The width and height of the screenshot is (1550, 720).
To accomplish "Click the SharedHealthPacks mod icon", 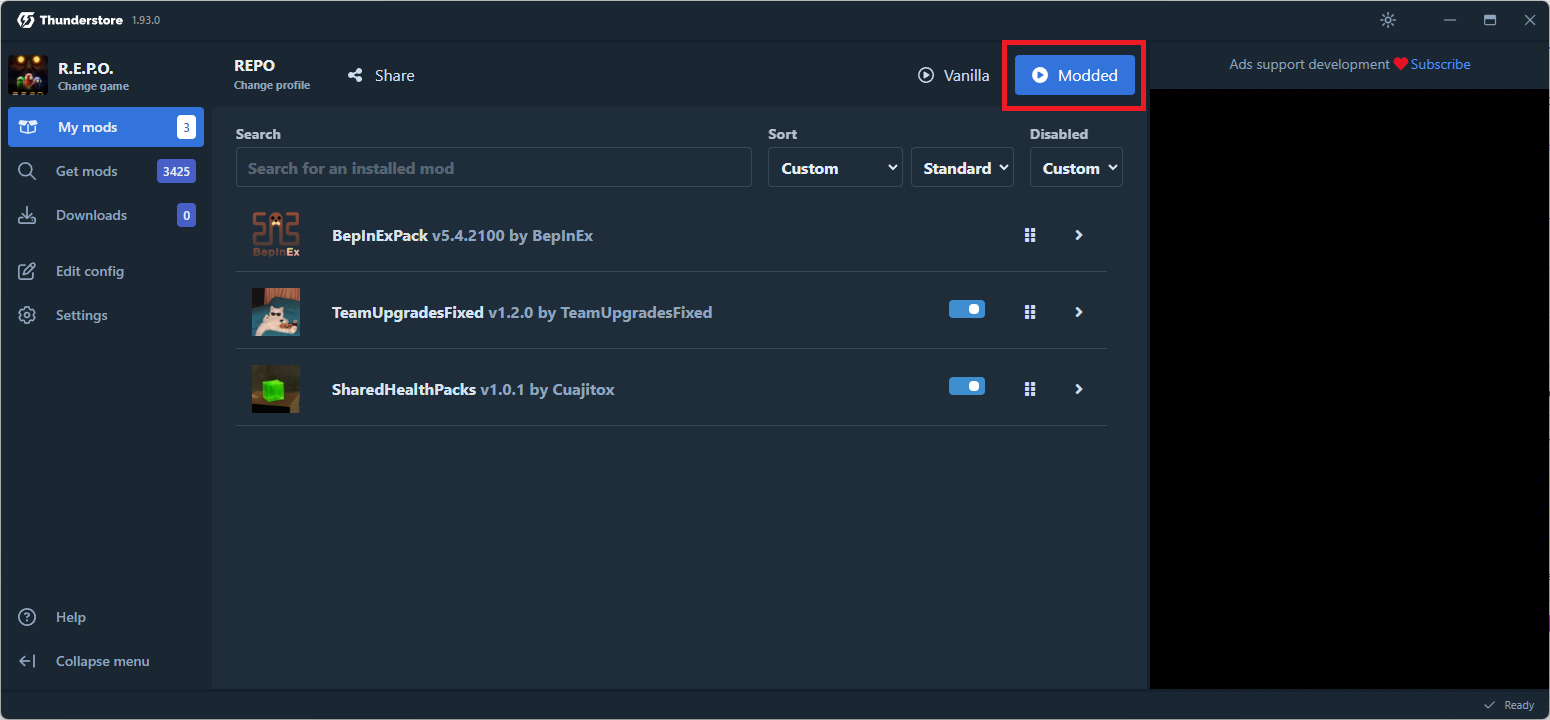I will 276,389.
